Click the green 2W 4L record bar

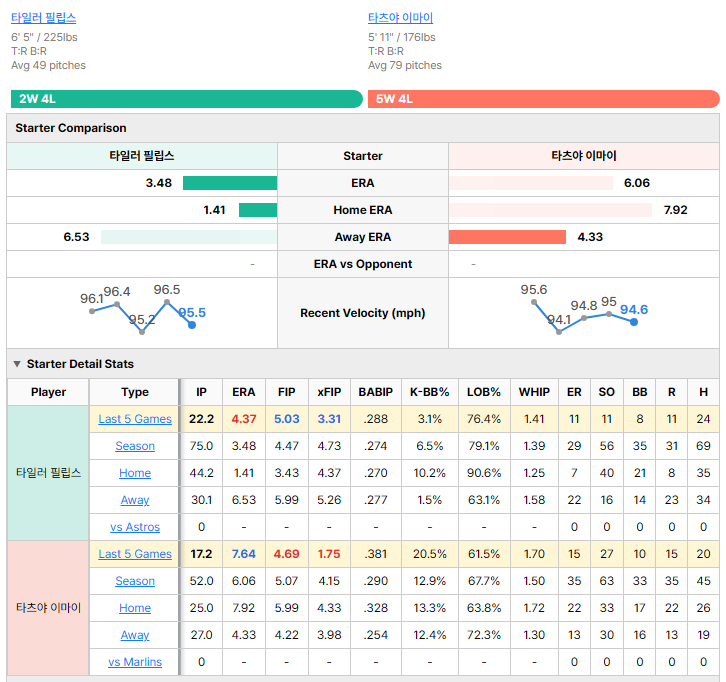point(187,99)
